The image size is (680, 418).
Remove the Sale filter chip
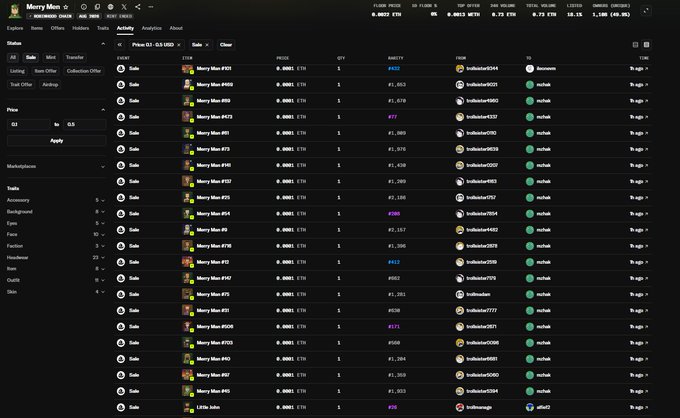[x=207, y=45]
